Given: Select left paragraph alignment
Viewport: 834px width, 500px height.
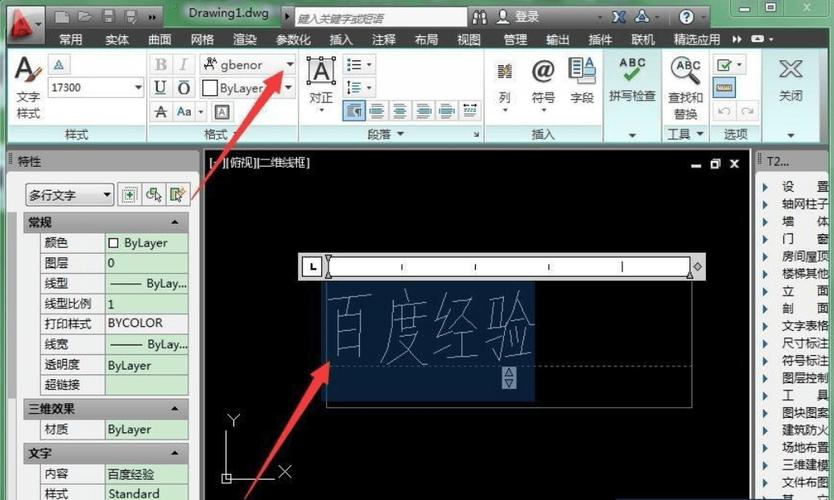Looking at the screenshot, I should (x=377, y=111).
